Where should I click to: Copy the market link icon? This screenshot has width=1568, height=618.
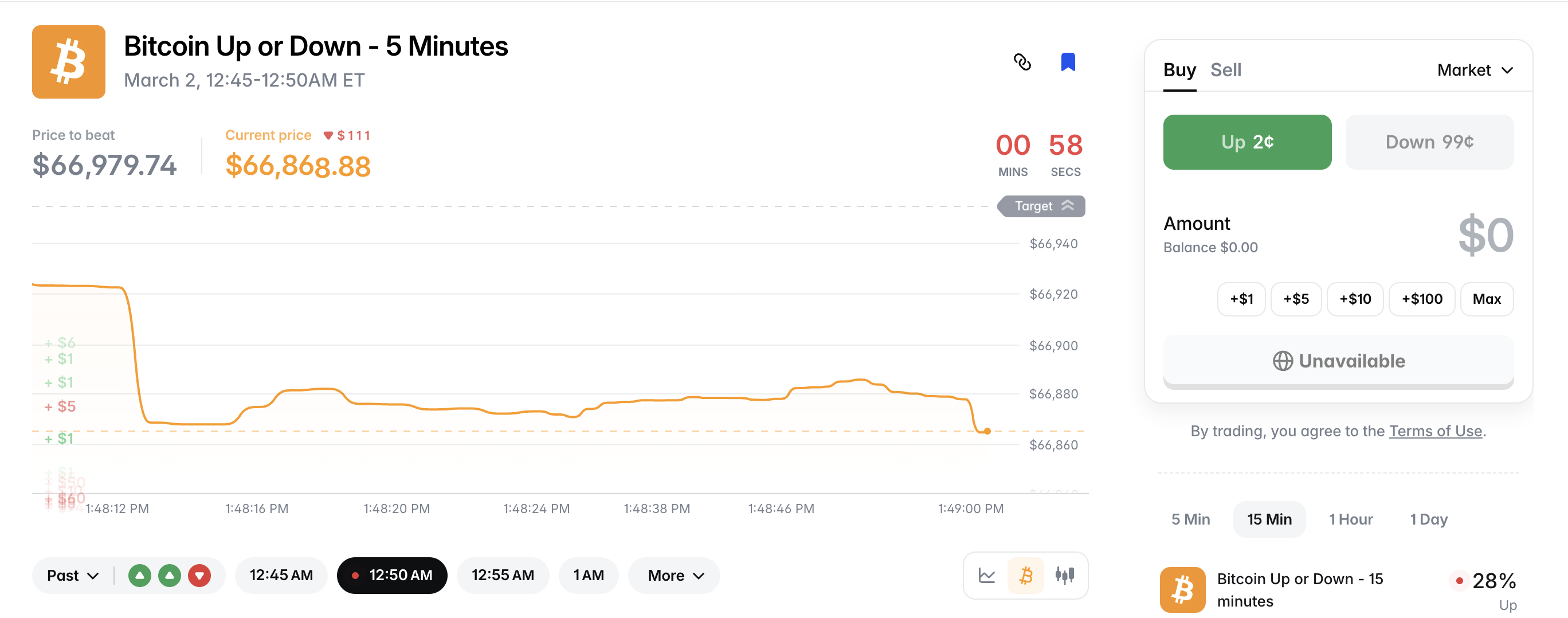[1022, 62]
